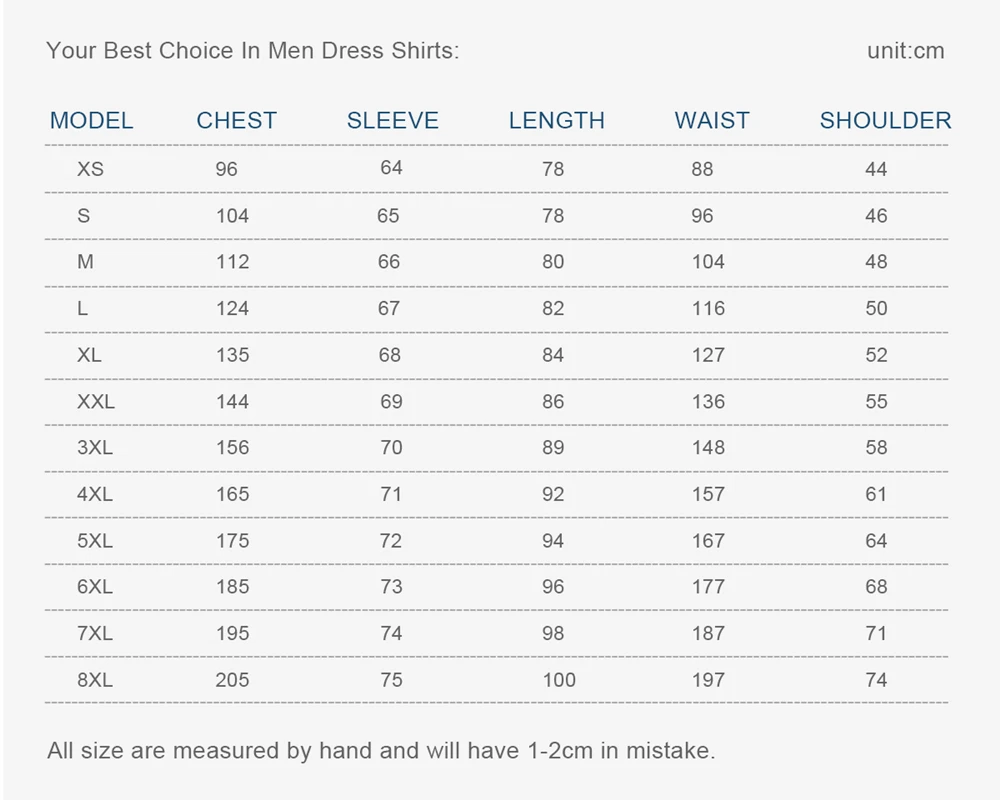
Task: Click the measurement disclaimer text at bottom
Action: coord(381,751)
